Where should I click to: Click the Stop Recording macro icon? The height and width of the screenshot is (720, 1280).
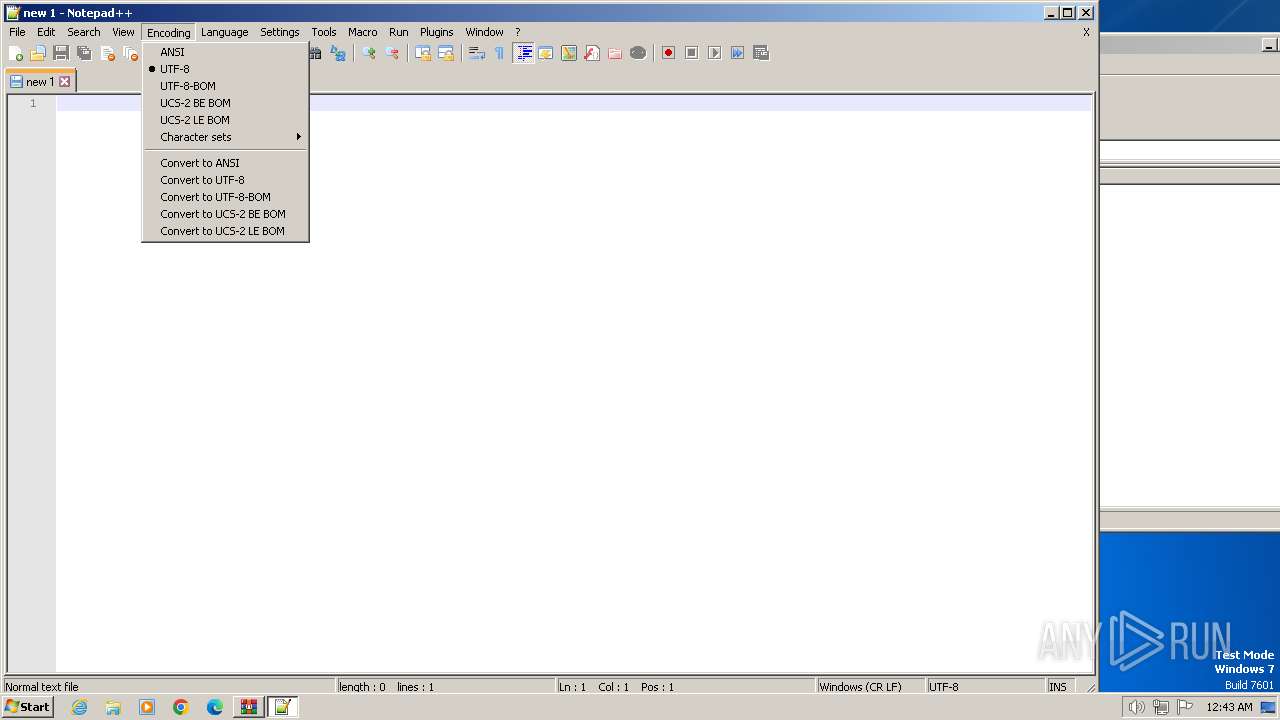[692, 53]
